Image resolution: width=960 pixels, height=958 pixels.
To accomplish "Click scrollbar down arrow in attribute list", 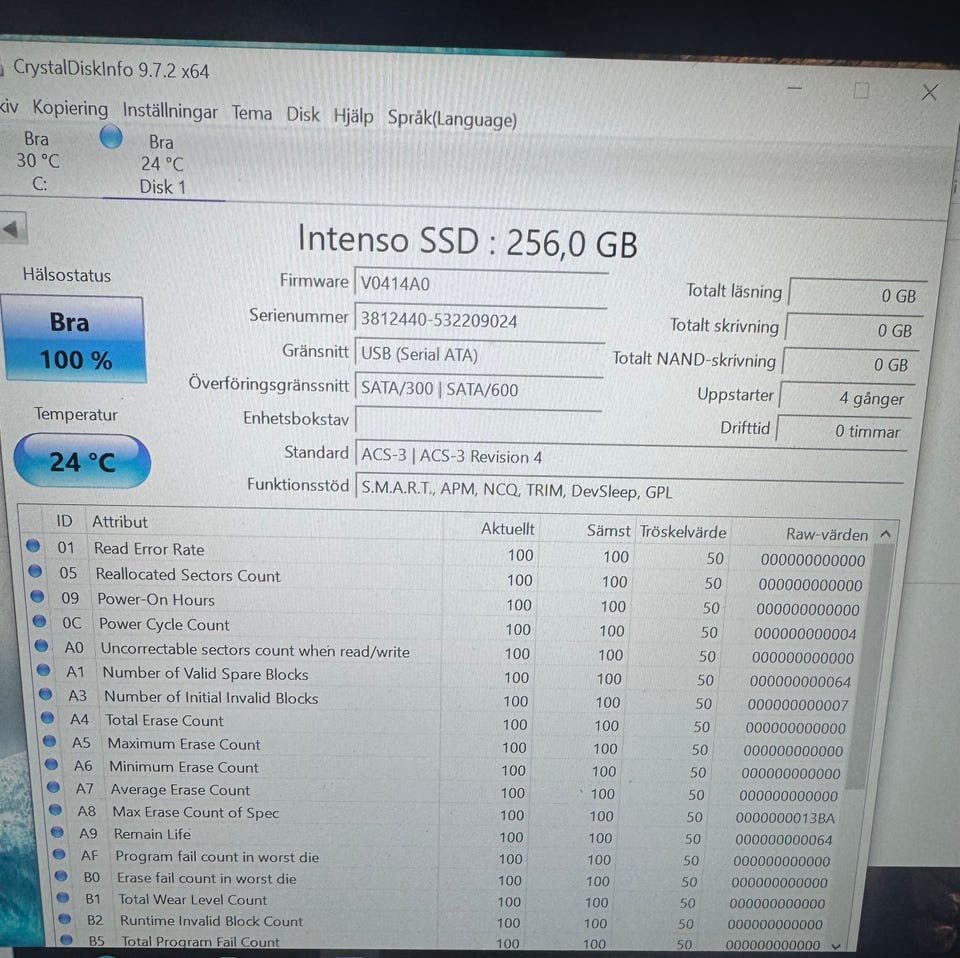I will (837, 946).
